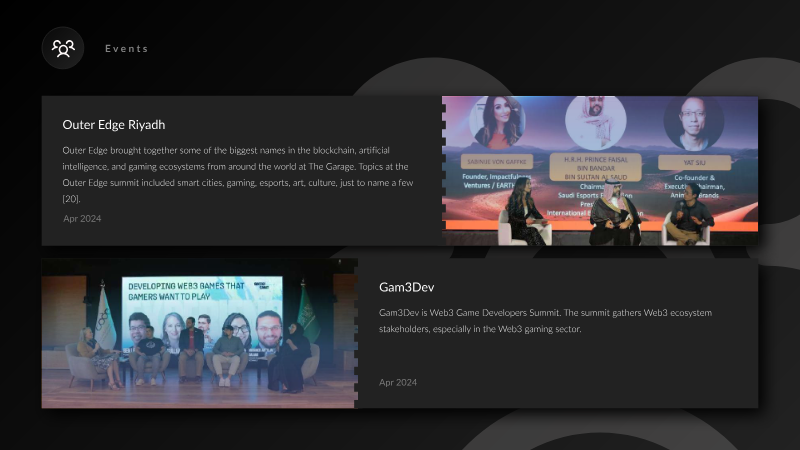Select the SABINIJE VON GAFFKE name label
This screenshot has width=800, height=450.
coord(497,162)
